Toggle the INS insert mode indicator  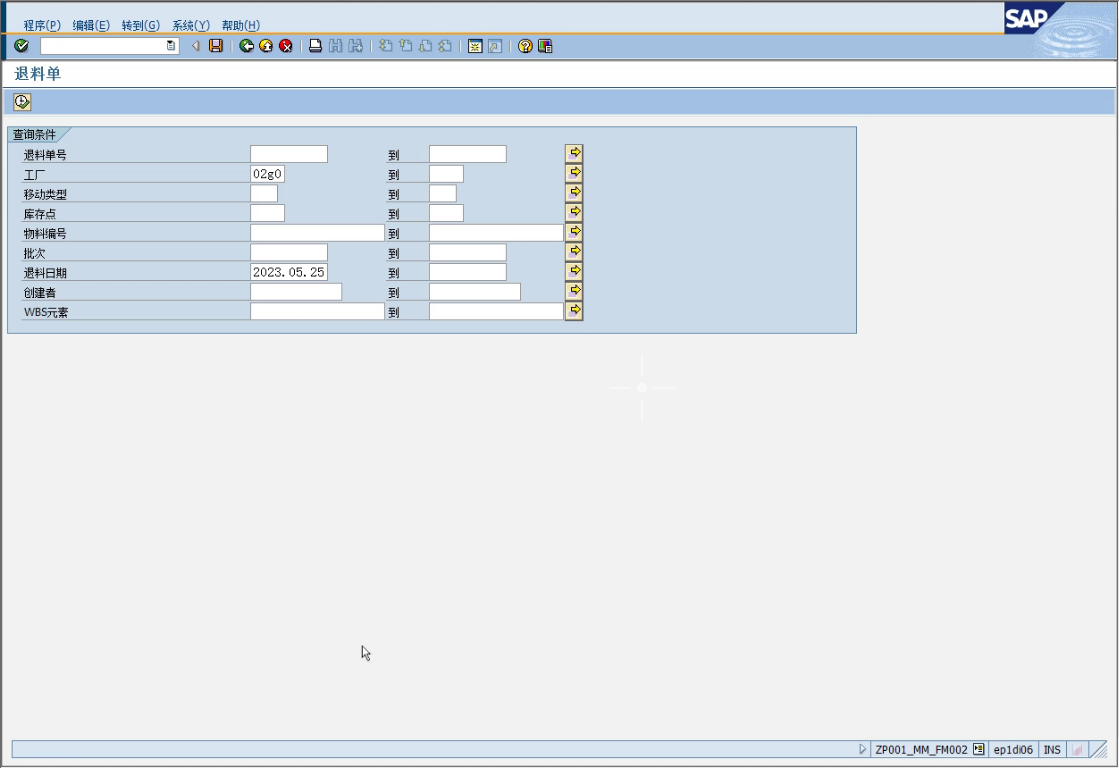click(x=1052, y=749)
